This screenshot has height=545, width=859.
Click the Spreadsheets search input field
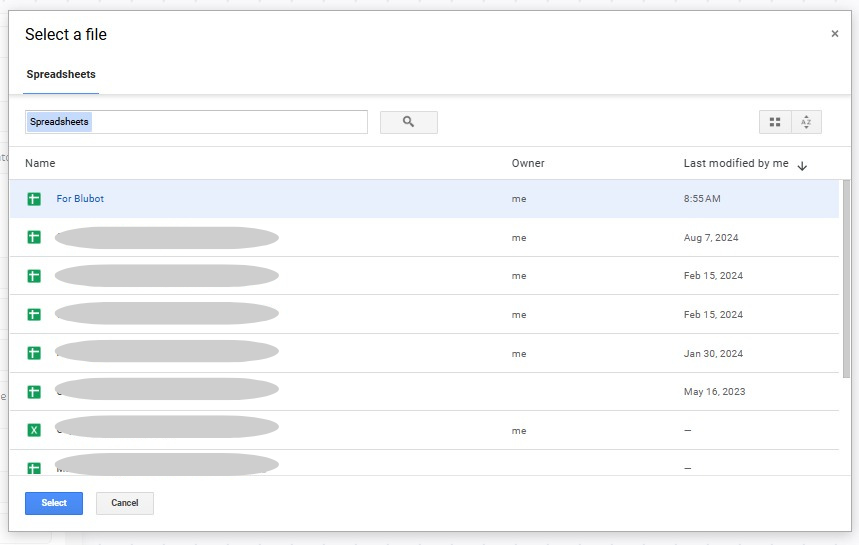(x=196, y=122)
